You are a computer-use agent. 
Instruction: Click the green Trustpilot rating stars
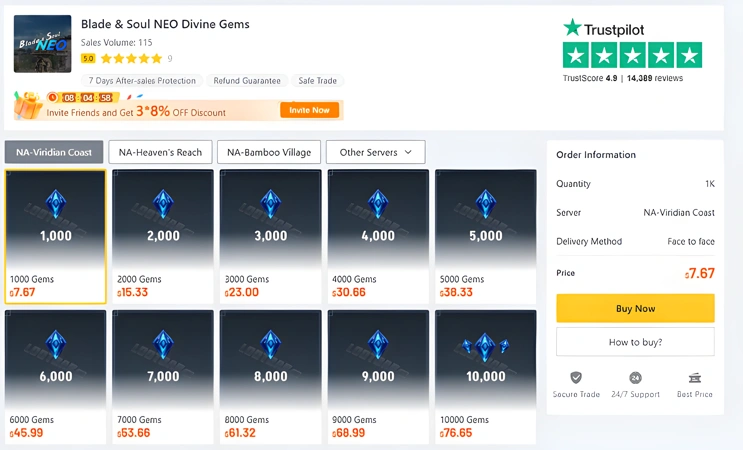632,55
